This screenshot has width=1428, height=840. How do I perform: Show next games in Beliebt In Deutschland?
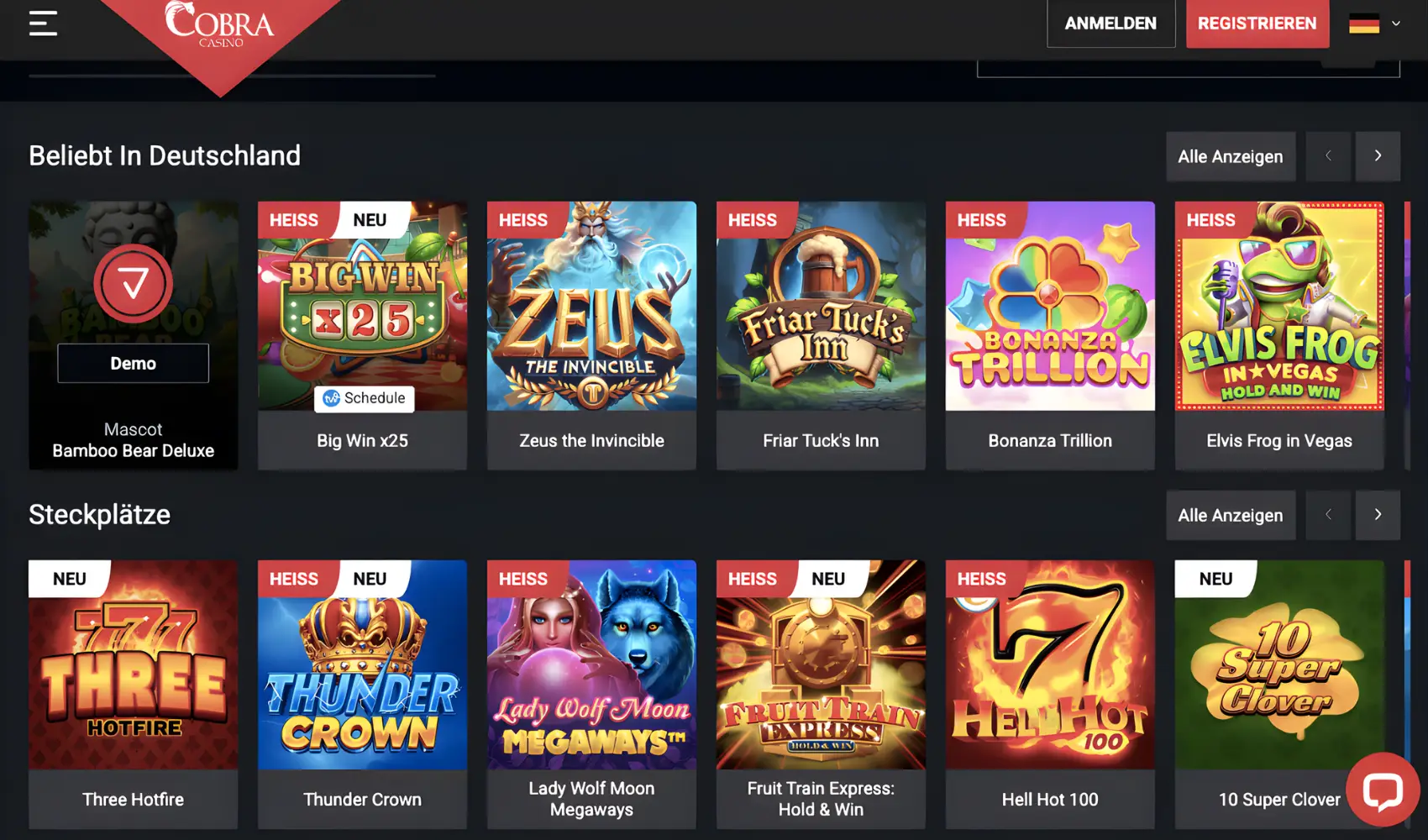(1378, 156)
